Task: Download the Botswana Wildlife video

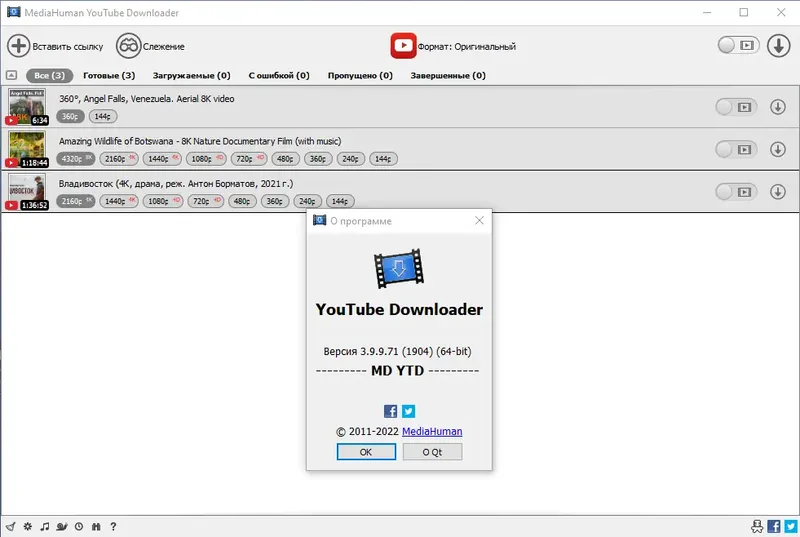Action: pos(778,149)
